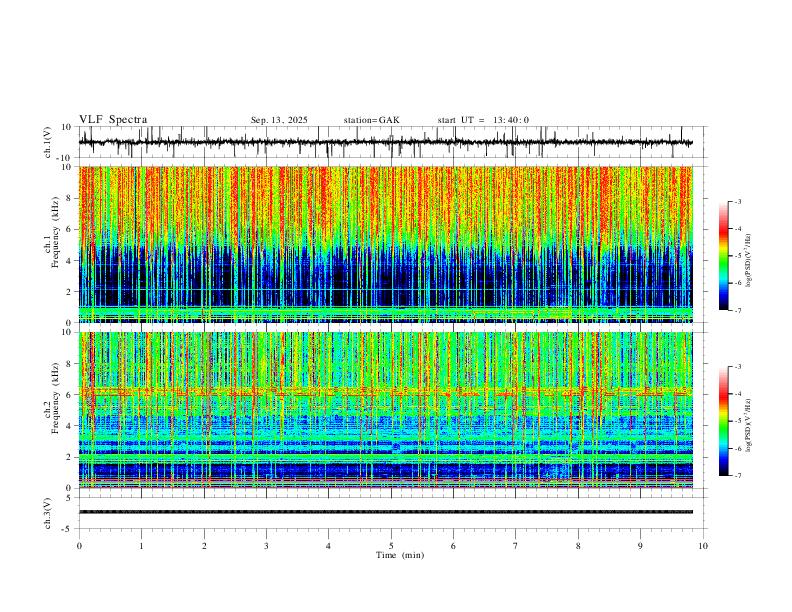The image size is (792, 612).
Task: Click the ch.1 "Frequency (kHz)" axis label
Action: click(x=55, y=232)
